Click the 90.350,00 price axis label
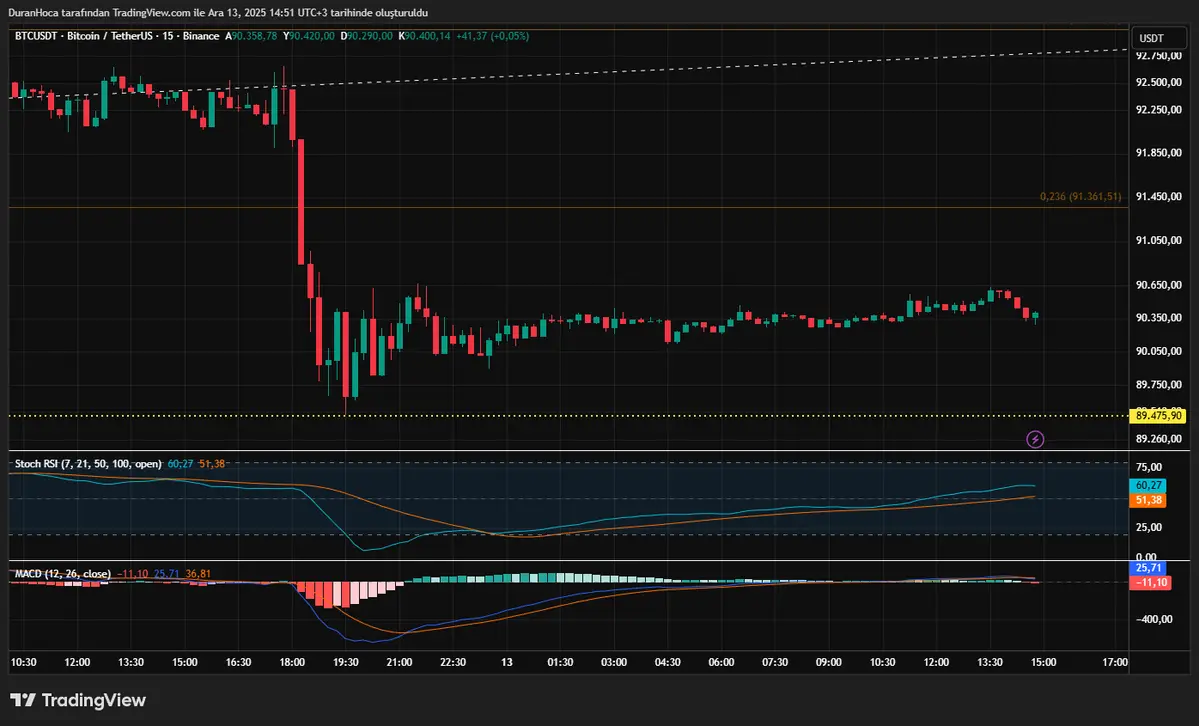 pyautogui.click(x=1158, y=317)
